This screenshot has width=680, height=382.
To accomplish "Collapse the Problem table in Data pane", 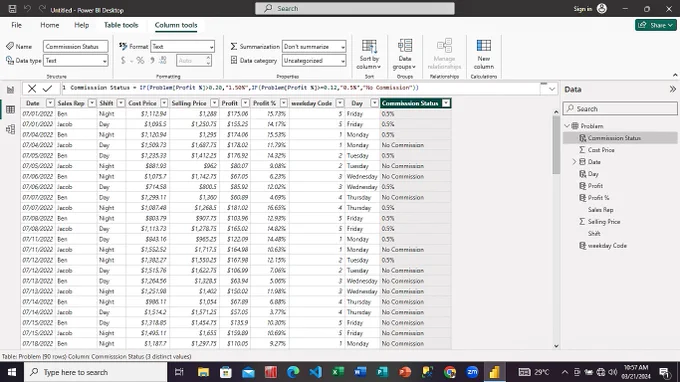I will pos(567,126).
